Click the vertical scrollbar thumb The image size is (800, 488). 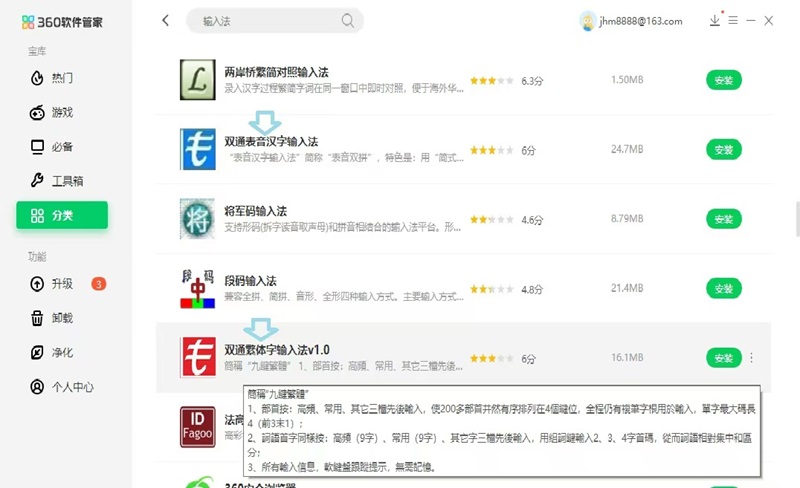coord(797,219)
